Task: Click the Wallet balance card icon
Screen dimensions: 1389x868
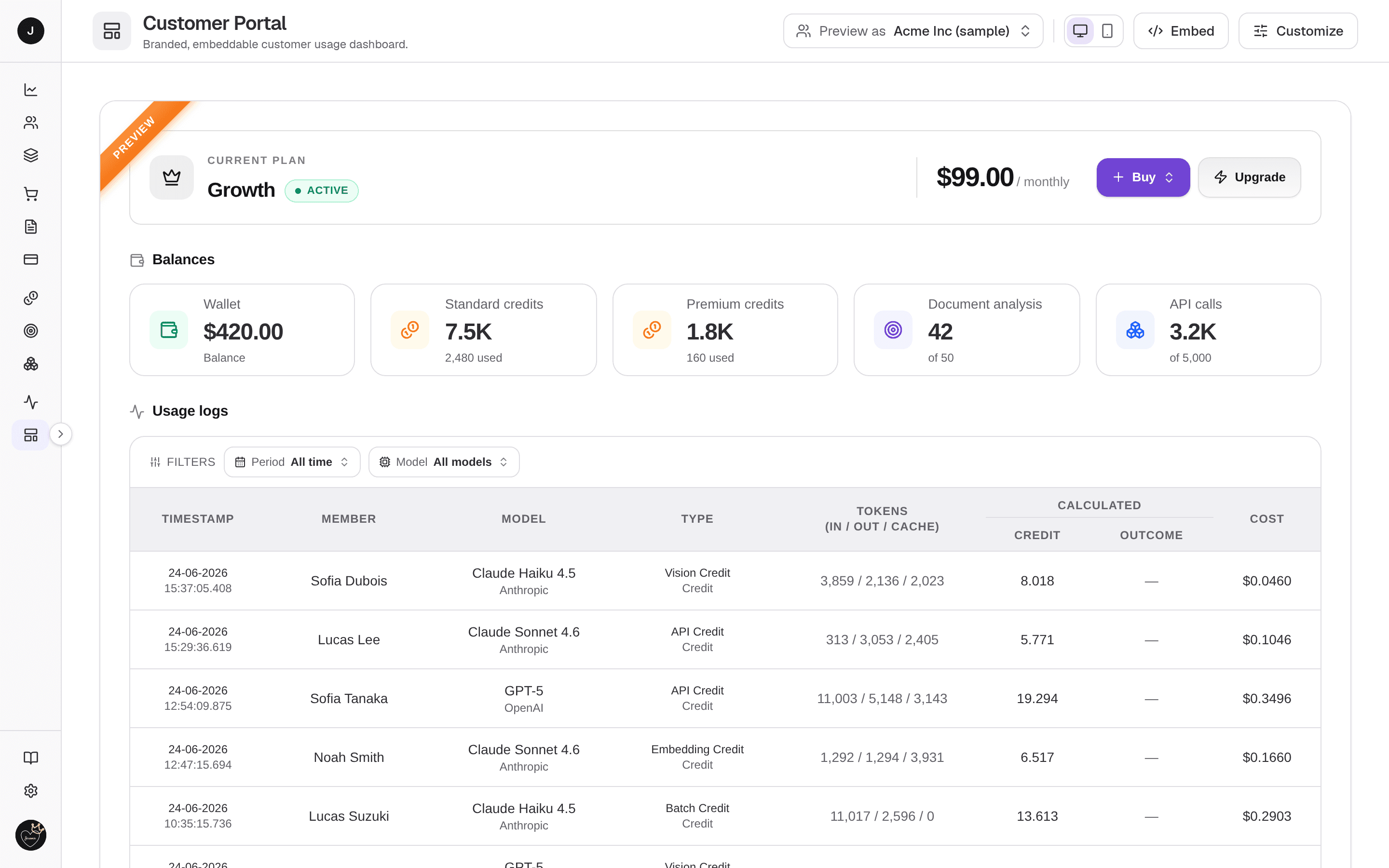Action: pos(169,330)
